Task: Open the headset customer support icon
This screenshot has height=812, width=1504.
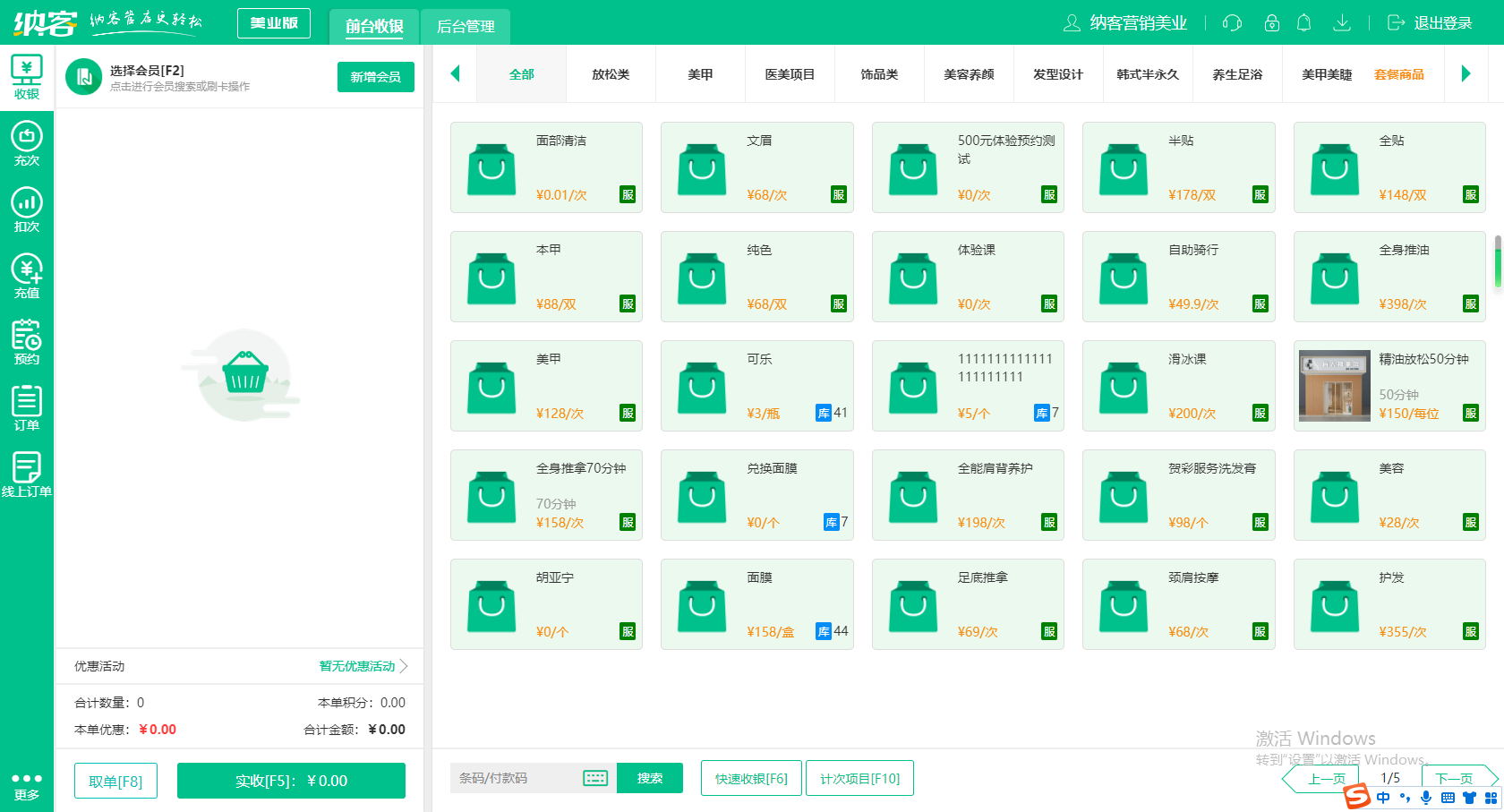Action: pyautogui.click(x=1232, y=23)
